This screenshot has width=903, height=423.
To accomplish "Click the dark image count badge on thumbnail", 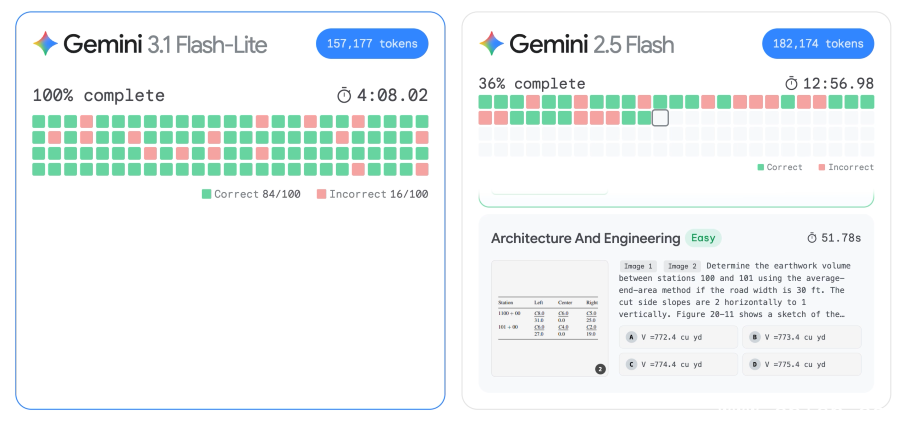I will [600, 369].
